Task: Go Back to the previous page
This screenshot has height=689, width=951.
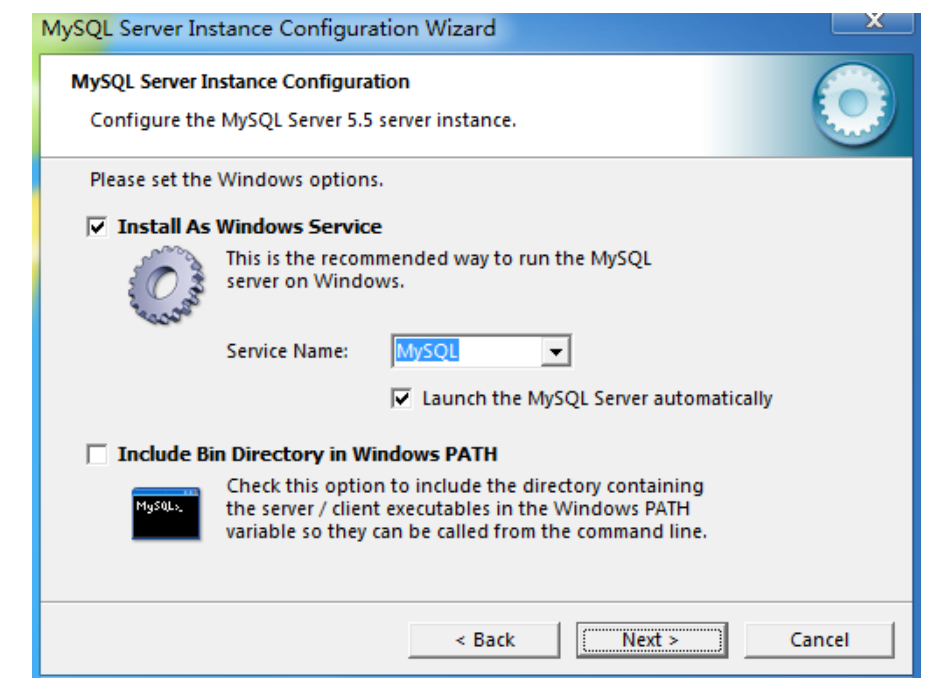Action: coord(484,640)
